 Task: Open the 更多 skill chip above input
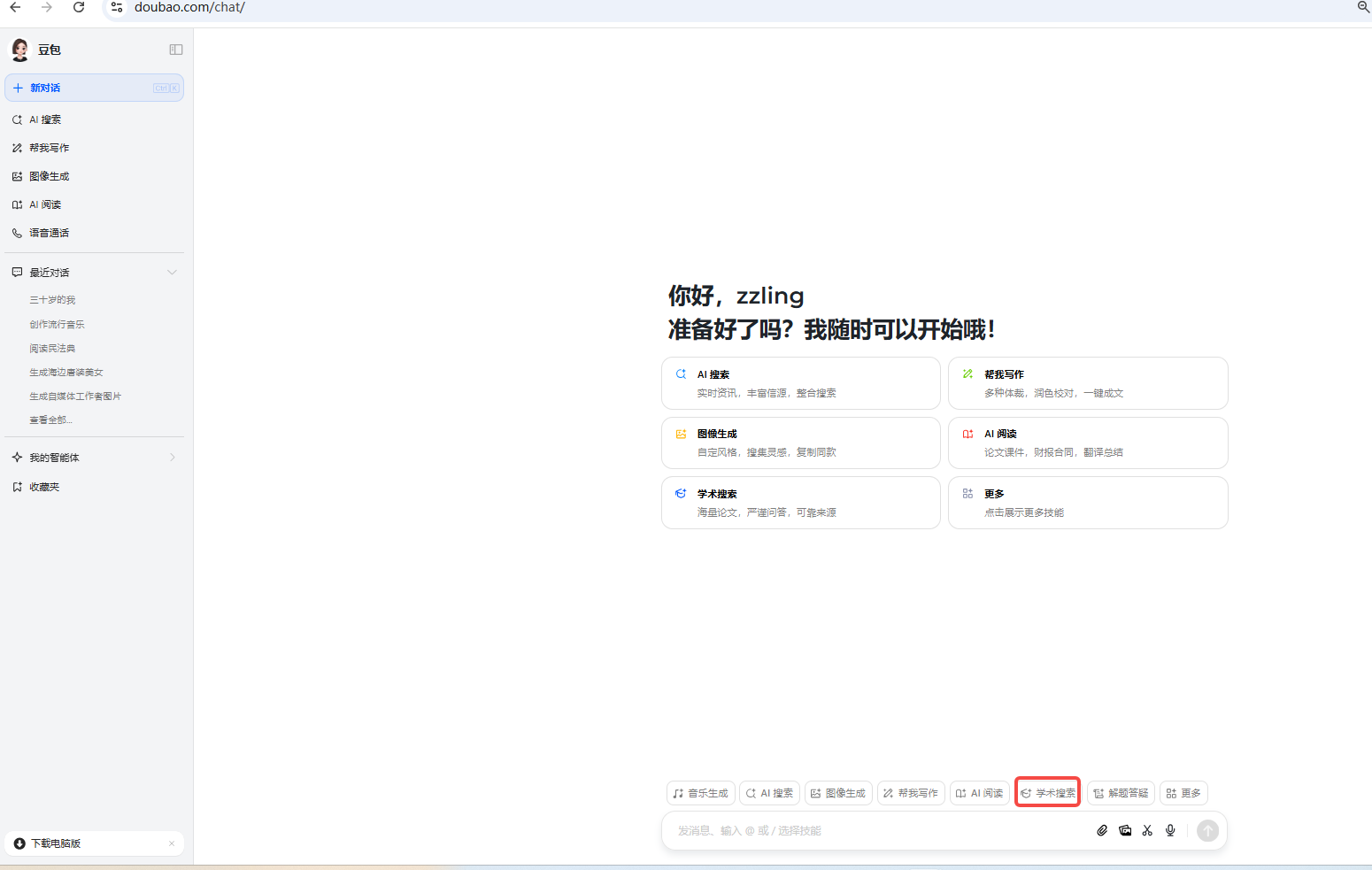point(1183,793)
